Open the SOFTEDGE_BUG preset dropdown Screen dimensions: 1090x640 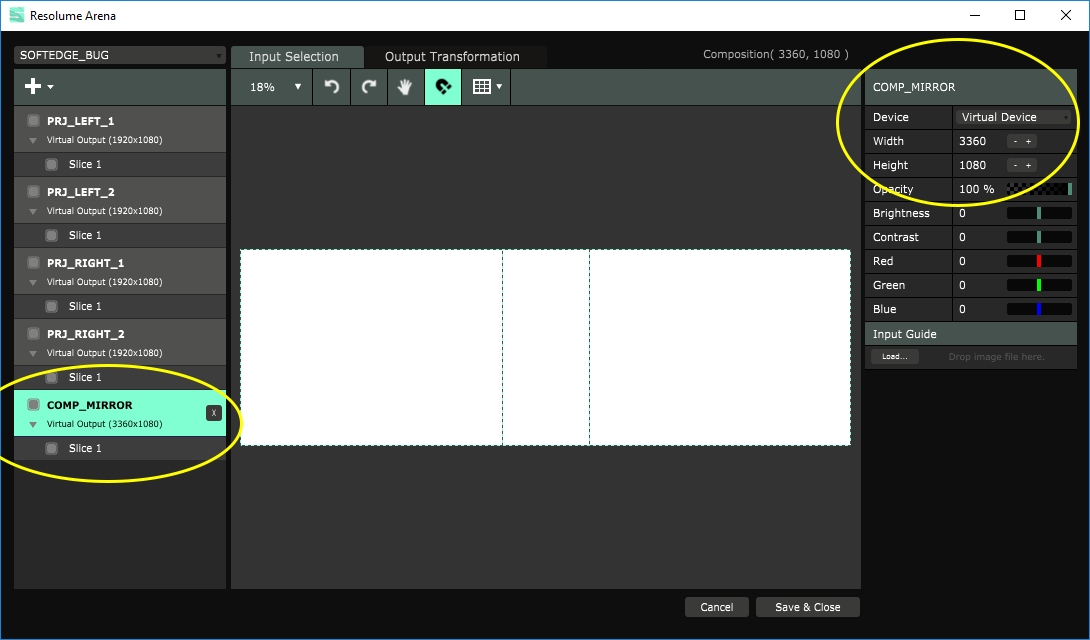coord(120,55)
